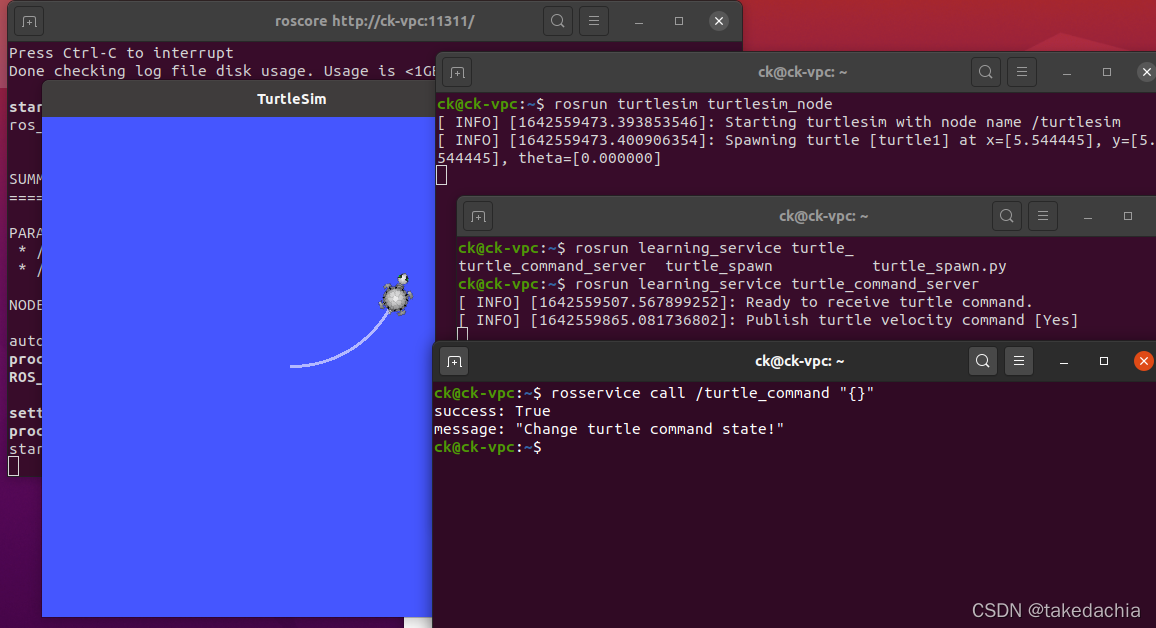Open hamburger menu in roscore terminal
Screen dimensions: 1156x628
pos(594,21)
